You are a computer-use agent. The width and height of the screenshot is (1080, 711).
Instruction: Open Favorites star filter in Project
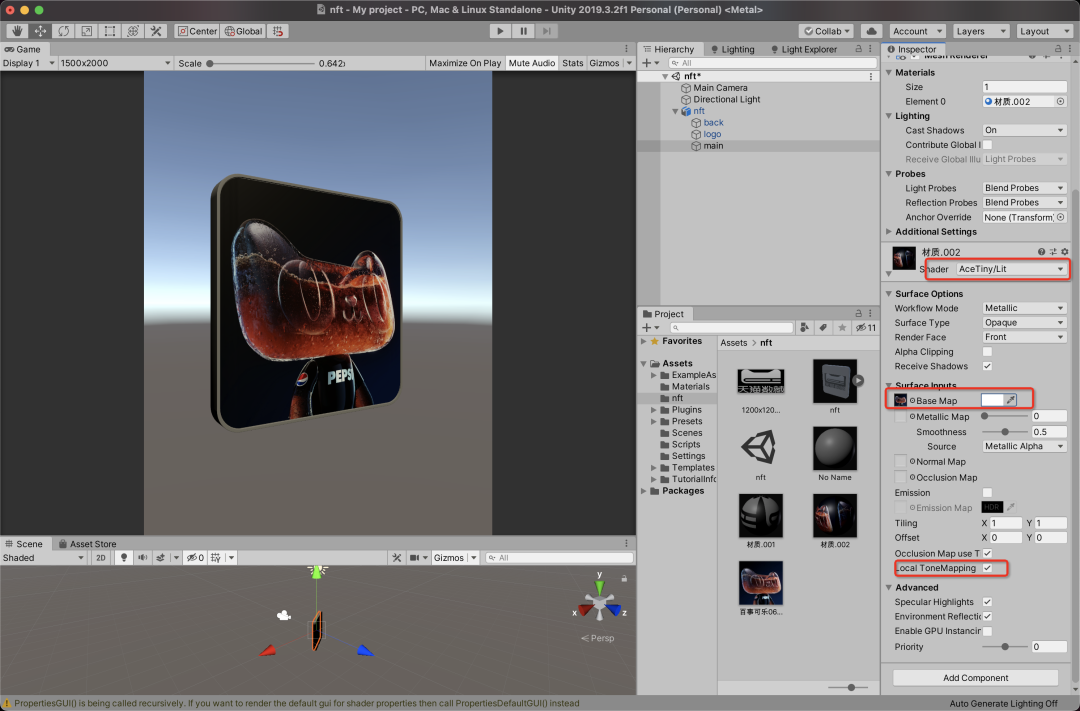coord(842,327)
